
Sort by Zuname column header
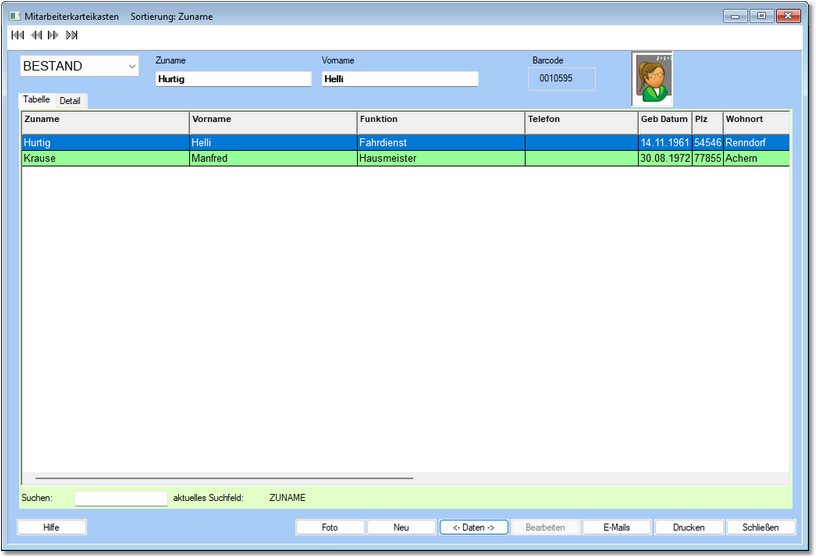(105, 120)
